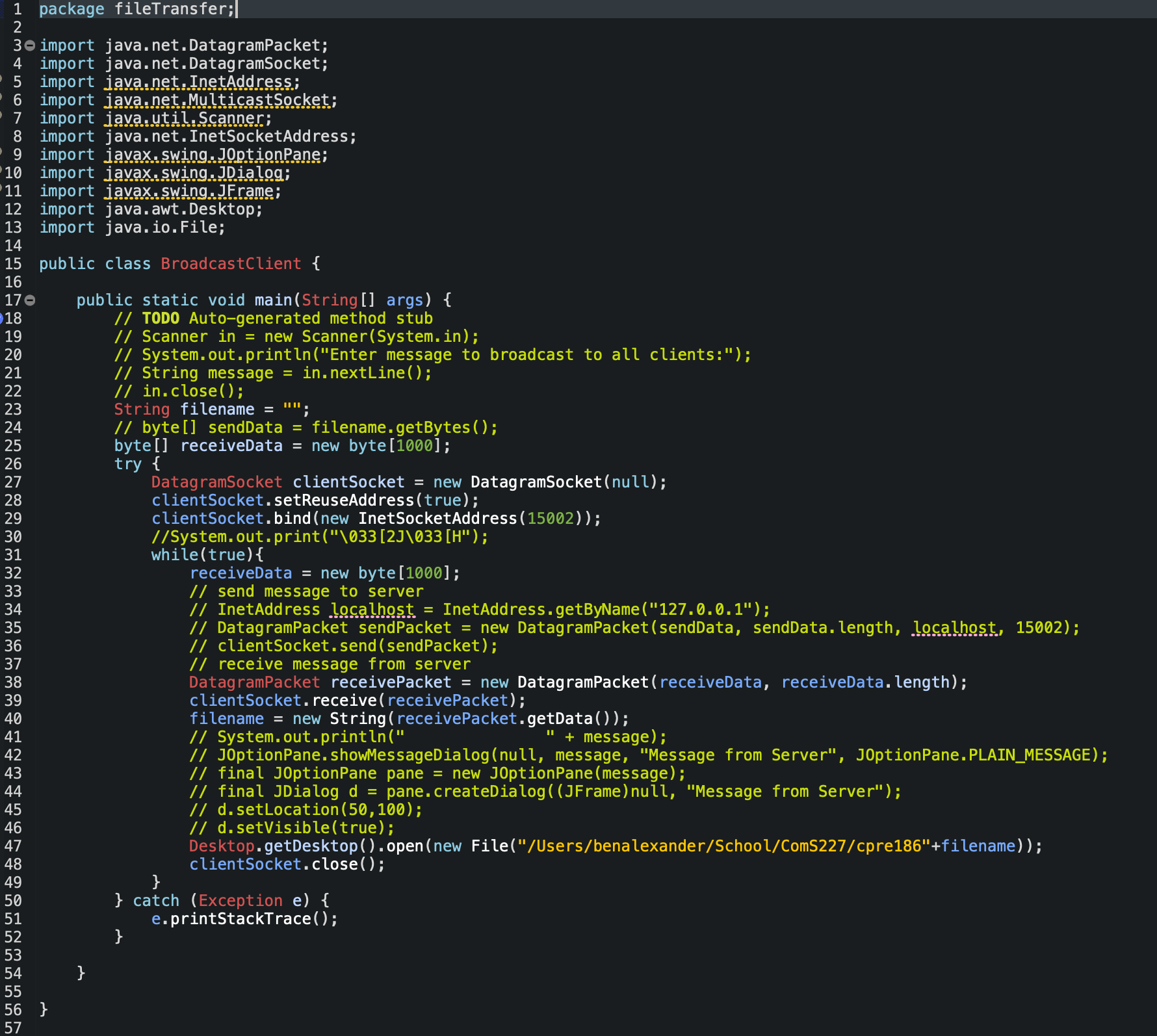Click underlined 'java.util.Scanner' import

pyautogui.click(x=185, y=118)
